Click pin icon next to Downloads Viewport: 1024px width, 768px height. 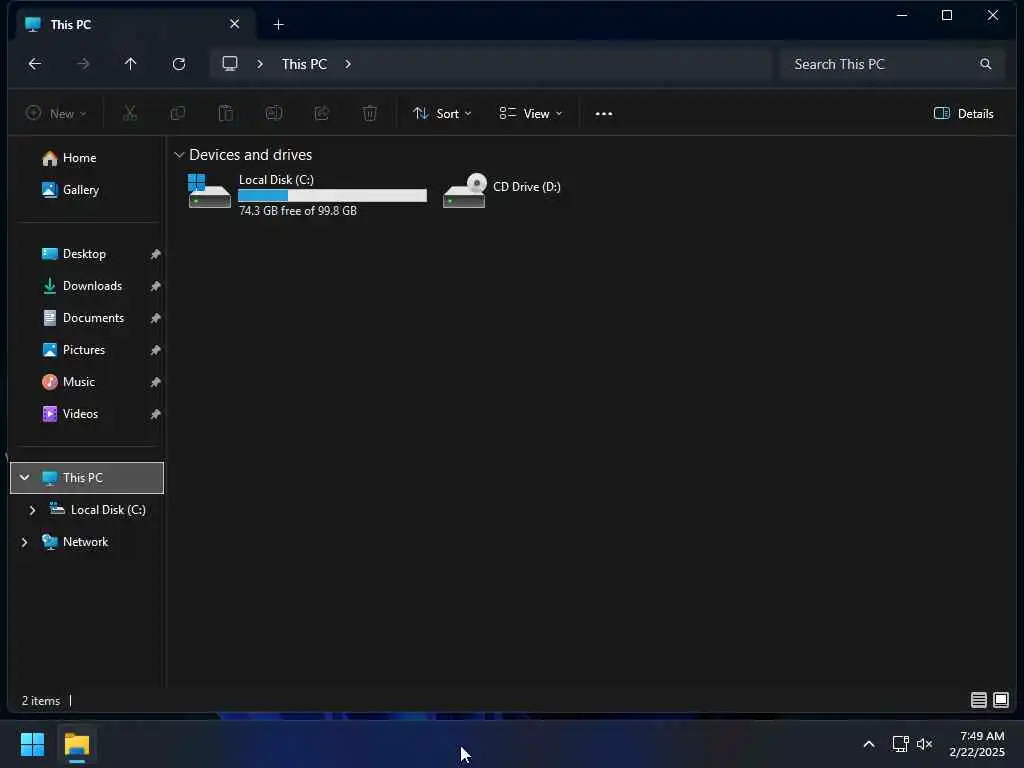tap(155, 286)
